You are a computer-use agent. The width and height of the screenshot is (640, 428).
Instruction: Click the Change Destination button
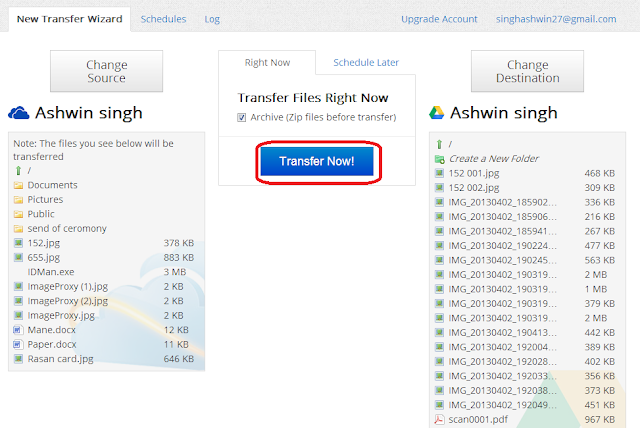pos(527,71)
